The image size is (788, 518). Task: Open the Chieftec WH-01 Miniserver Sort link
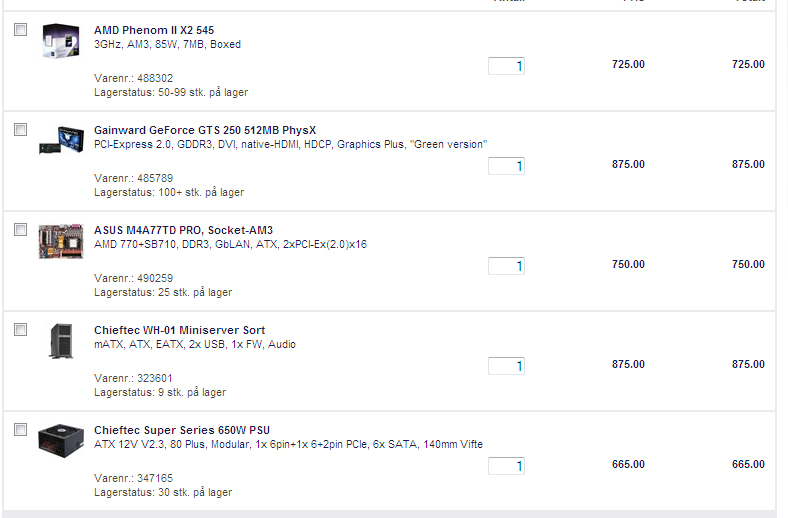click(x=179, y=330)
